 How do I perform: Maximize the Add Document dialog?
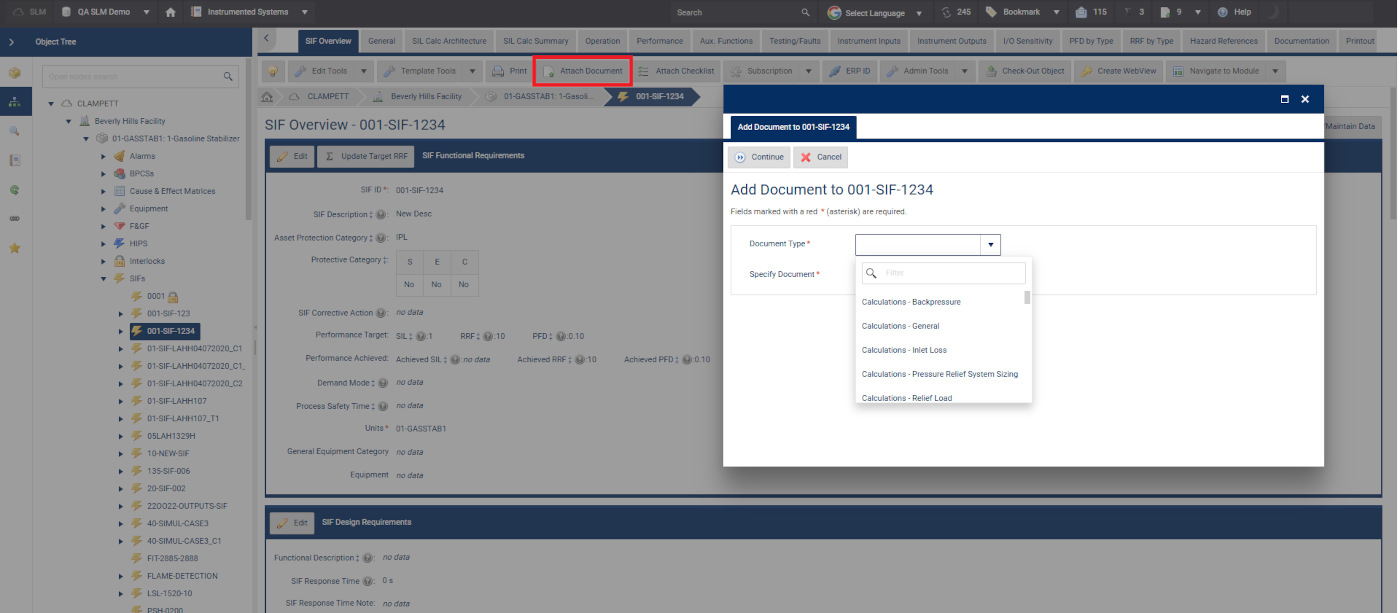tap(1284, 99)
